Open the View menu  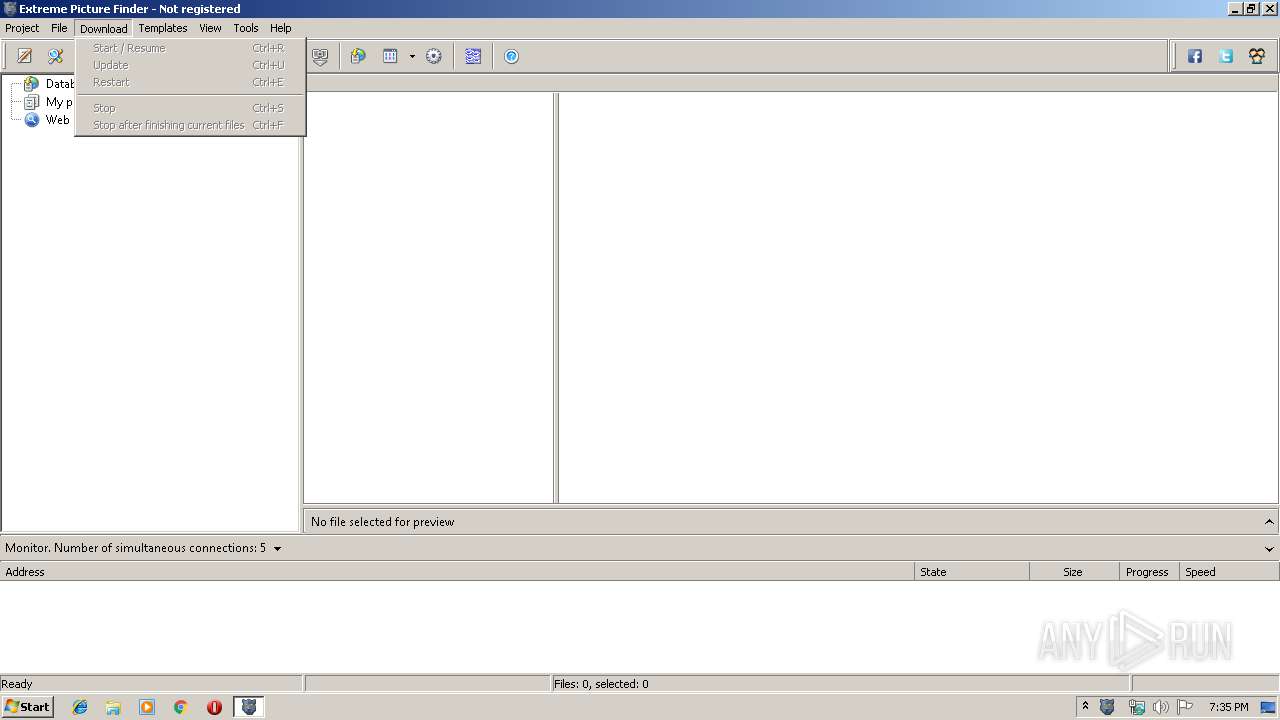[x=210, y=28]
